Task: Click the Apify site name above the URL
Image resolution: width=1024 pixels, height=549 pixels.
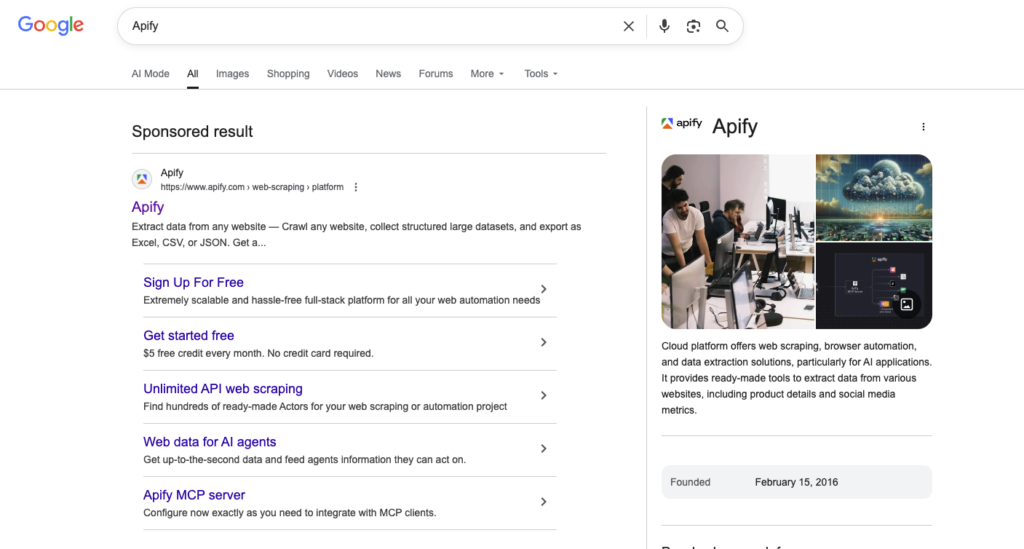Action: click(172, 172)
